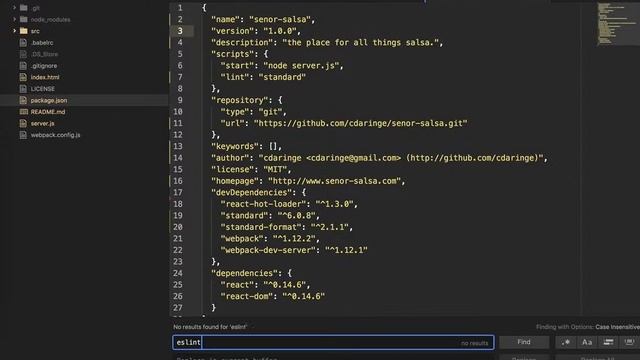Select the .git folder icon
640x360 pixels.
pyautogui.click(x=24, y=8)
